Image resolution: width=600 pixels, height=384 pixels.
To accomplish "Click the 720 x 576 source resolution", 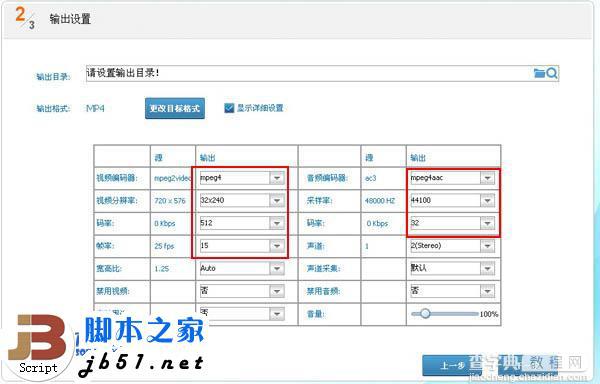I will [170, 201].
